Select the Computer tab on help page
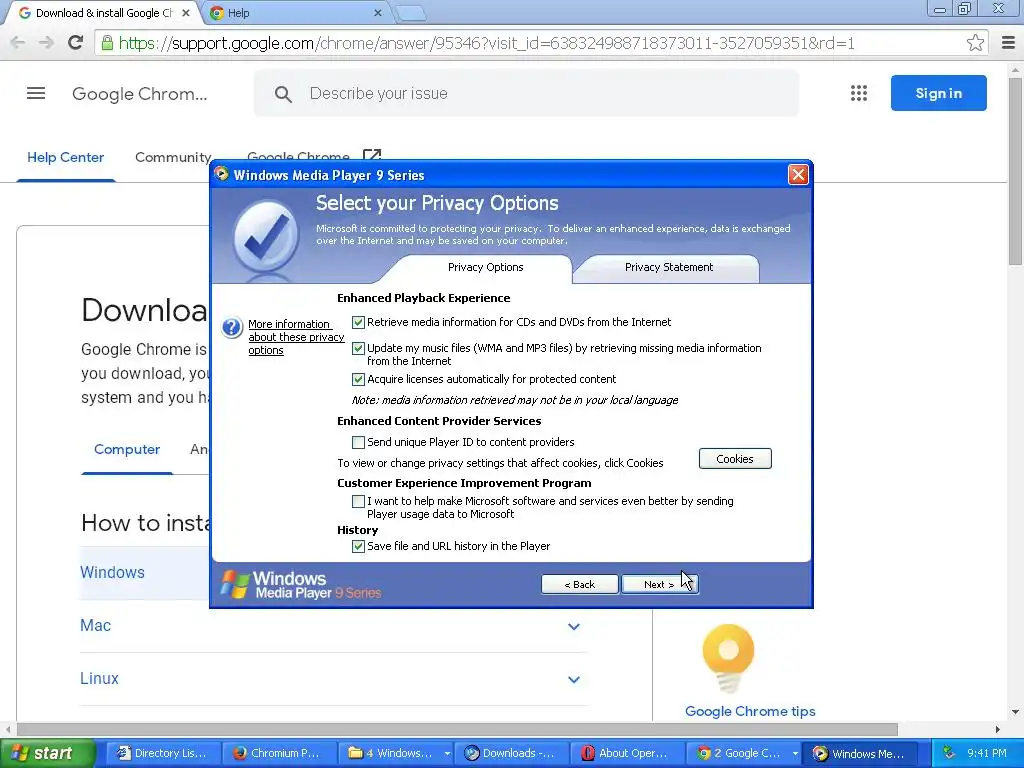The width and height of the screenshot is (1024, 768). click(x=127, y=449)
